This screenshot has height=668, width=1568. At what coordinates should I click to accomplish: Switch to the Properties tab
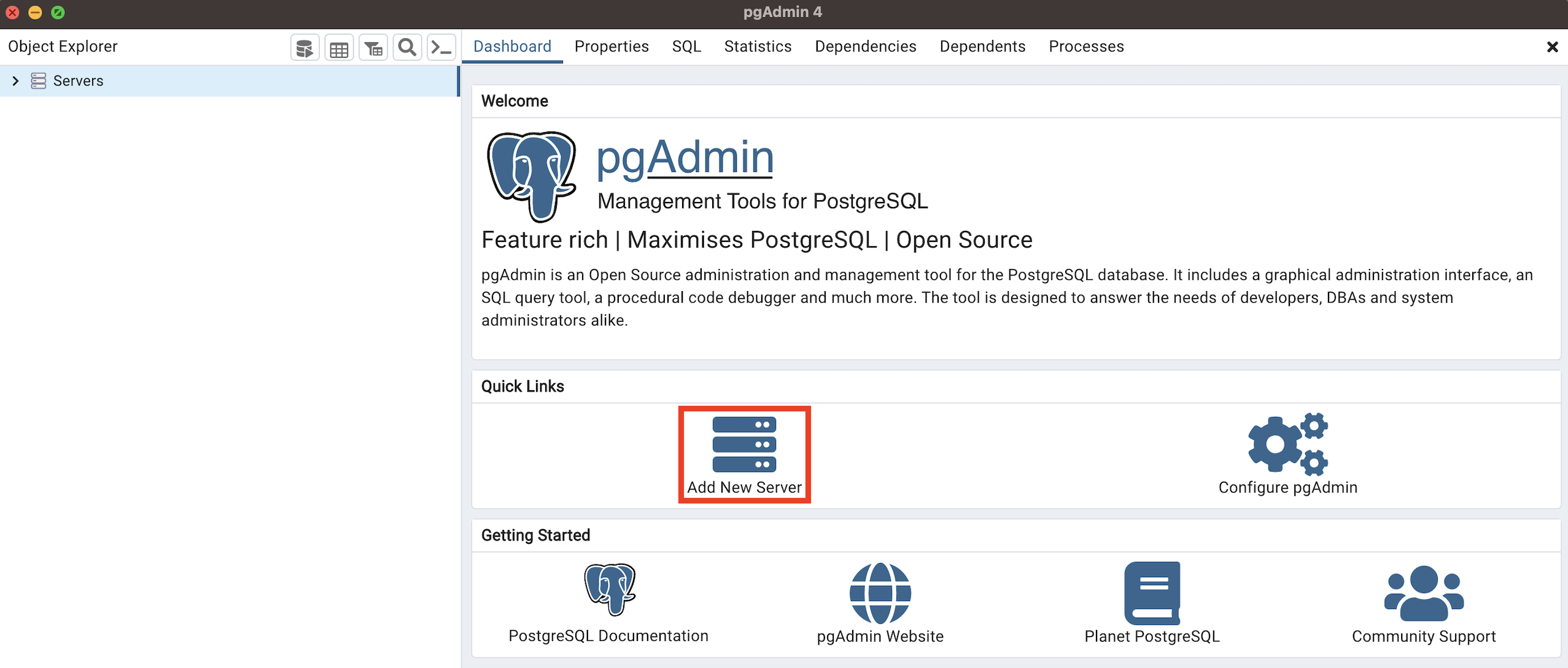pos(611,47)
